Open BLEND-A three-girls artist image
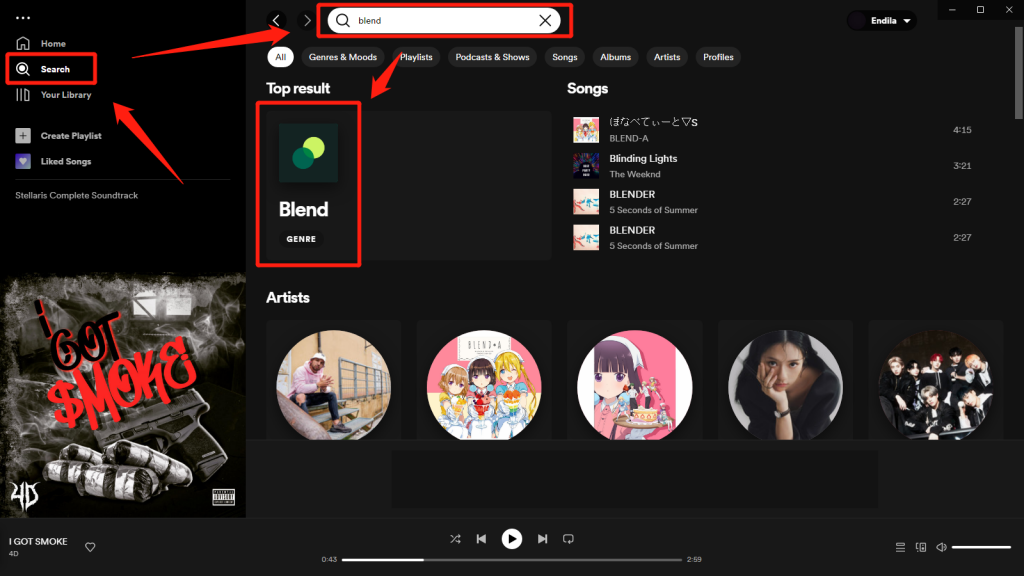The image size is (1024, 576). (484, 385)
